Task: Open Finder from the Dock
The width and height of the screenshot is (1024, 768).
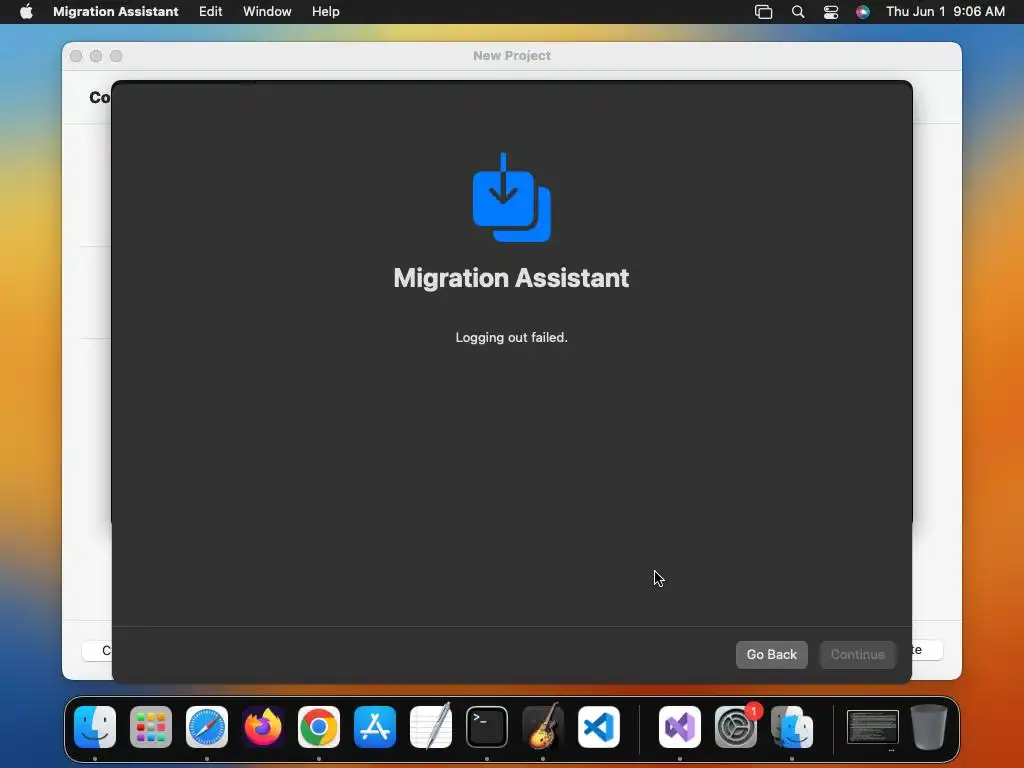Action: coord(95,727)
